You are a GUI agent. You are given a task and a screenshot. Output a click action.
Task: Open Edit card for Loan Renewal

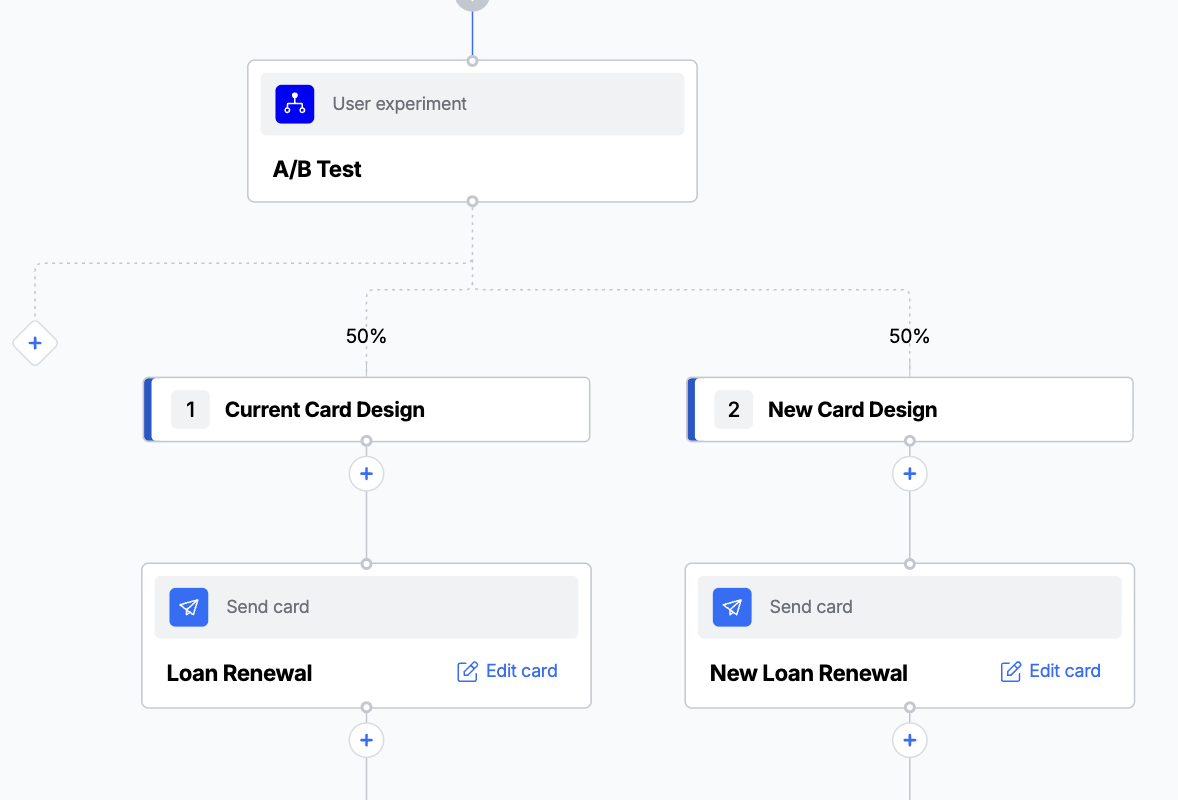507,670
